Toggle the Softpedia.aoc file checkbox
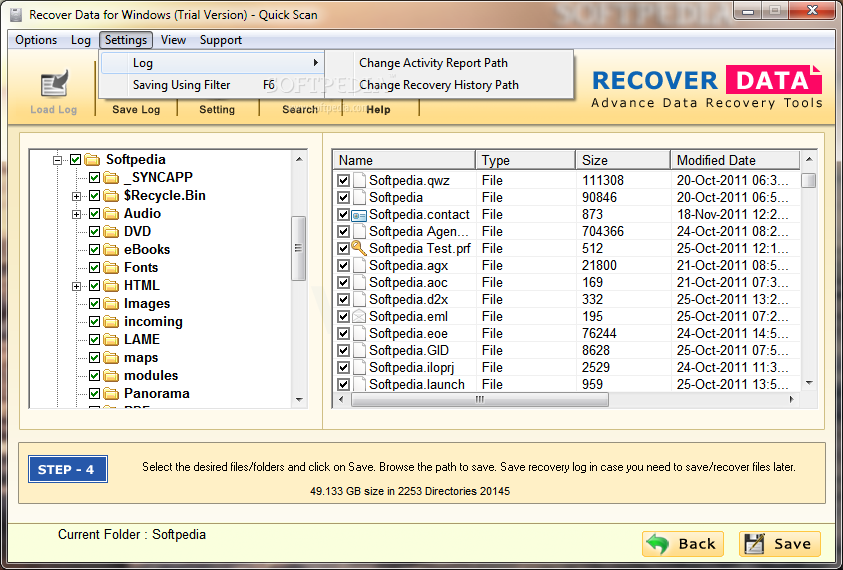The height and width of the screenshot is (570, 843). coord(344,283)
